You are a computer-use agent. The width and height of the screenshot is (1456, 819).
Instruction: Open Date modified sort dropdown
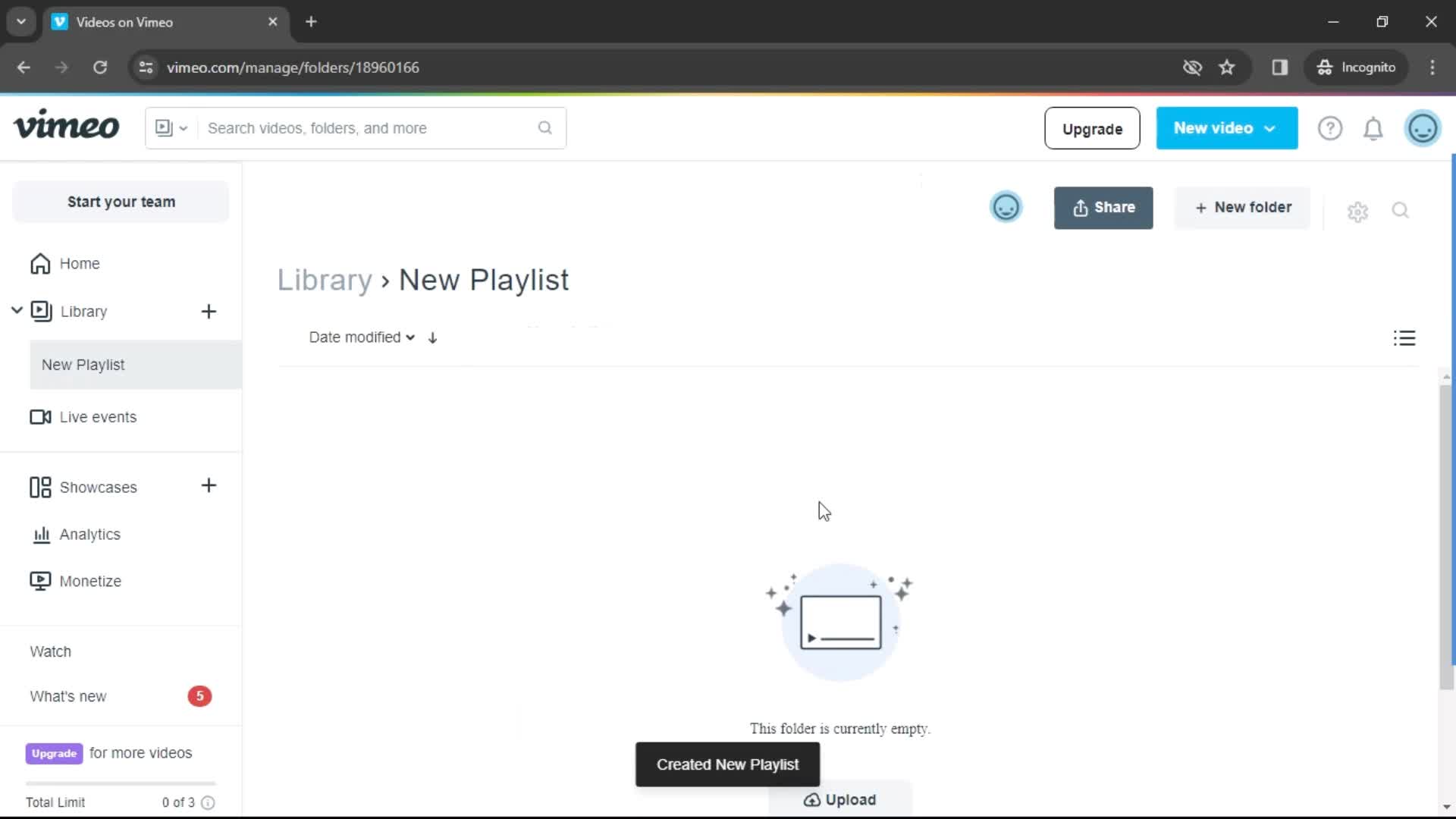point(362,337)
